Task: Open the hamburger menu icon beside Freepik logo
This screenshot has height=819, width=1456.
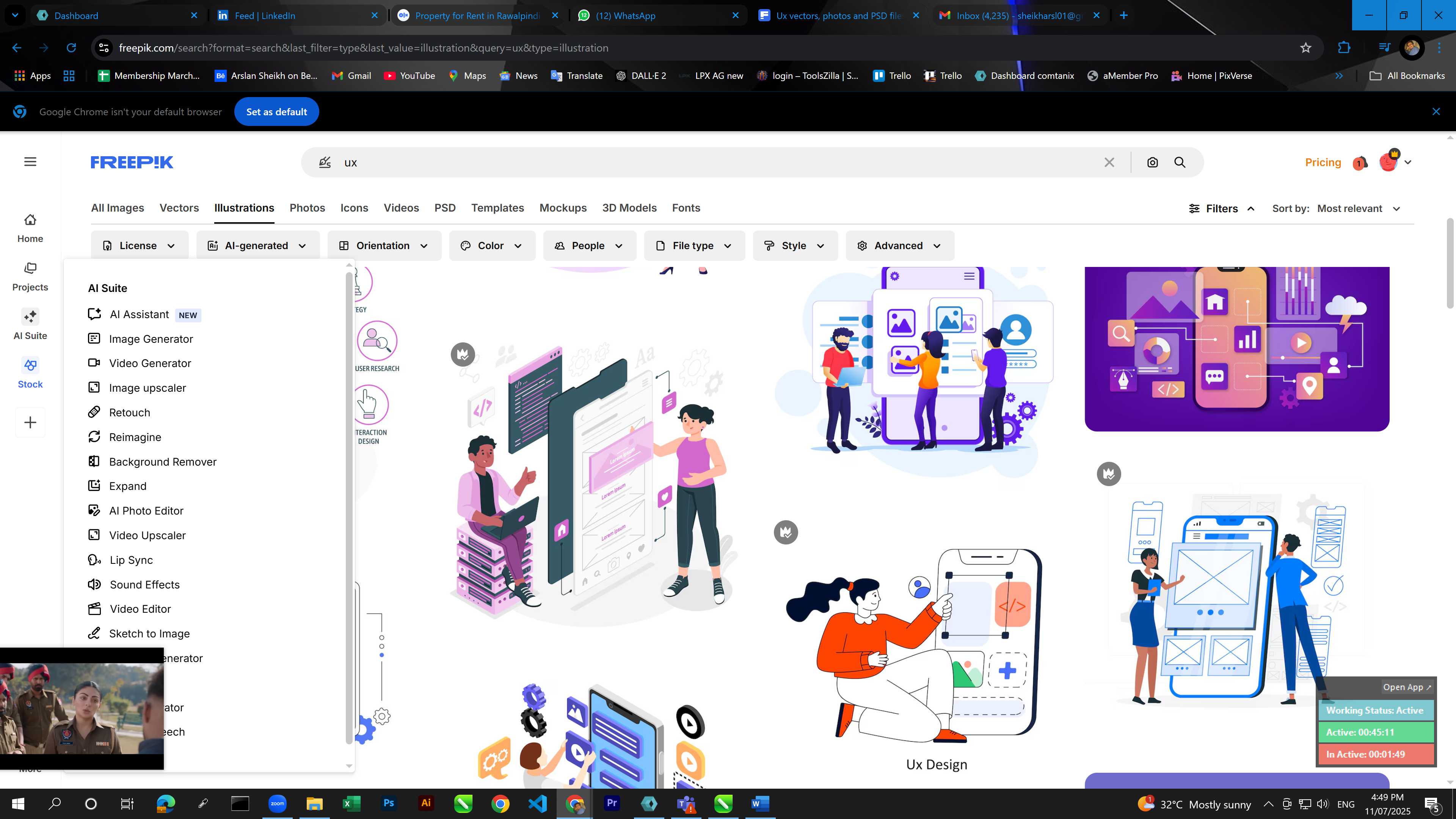Action: click(x=30, y=162)
